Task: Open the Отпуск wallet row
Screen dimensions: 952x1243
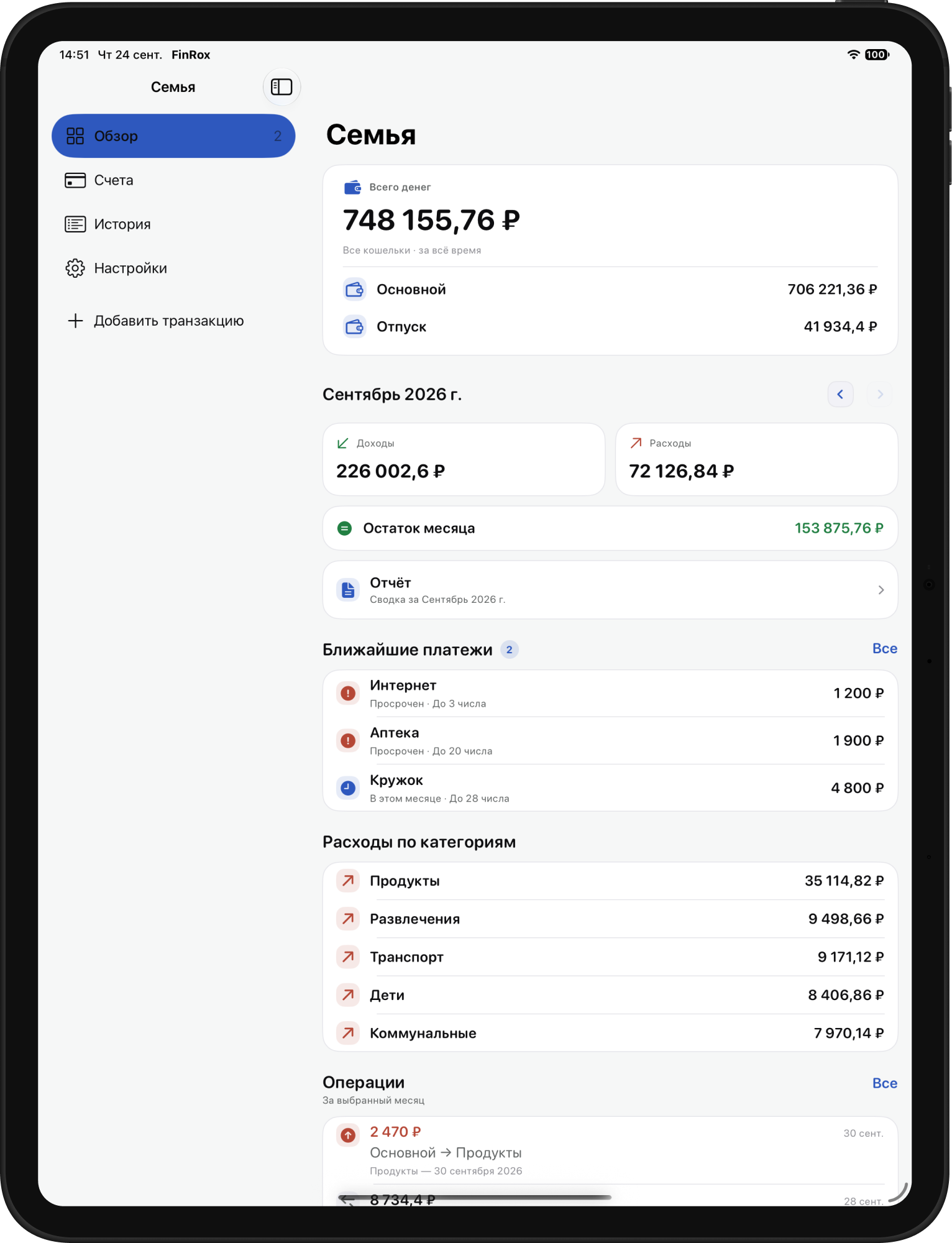Action: click(610, 327)
